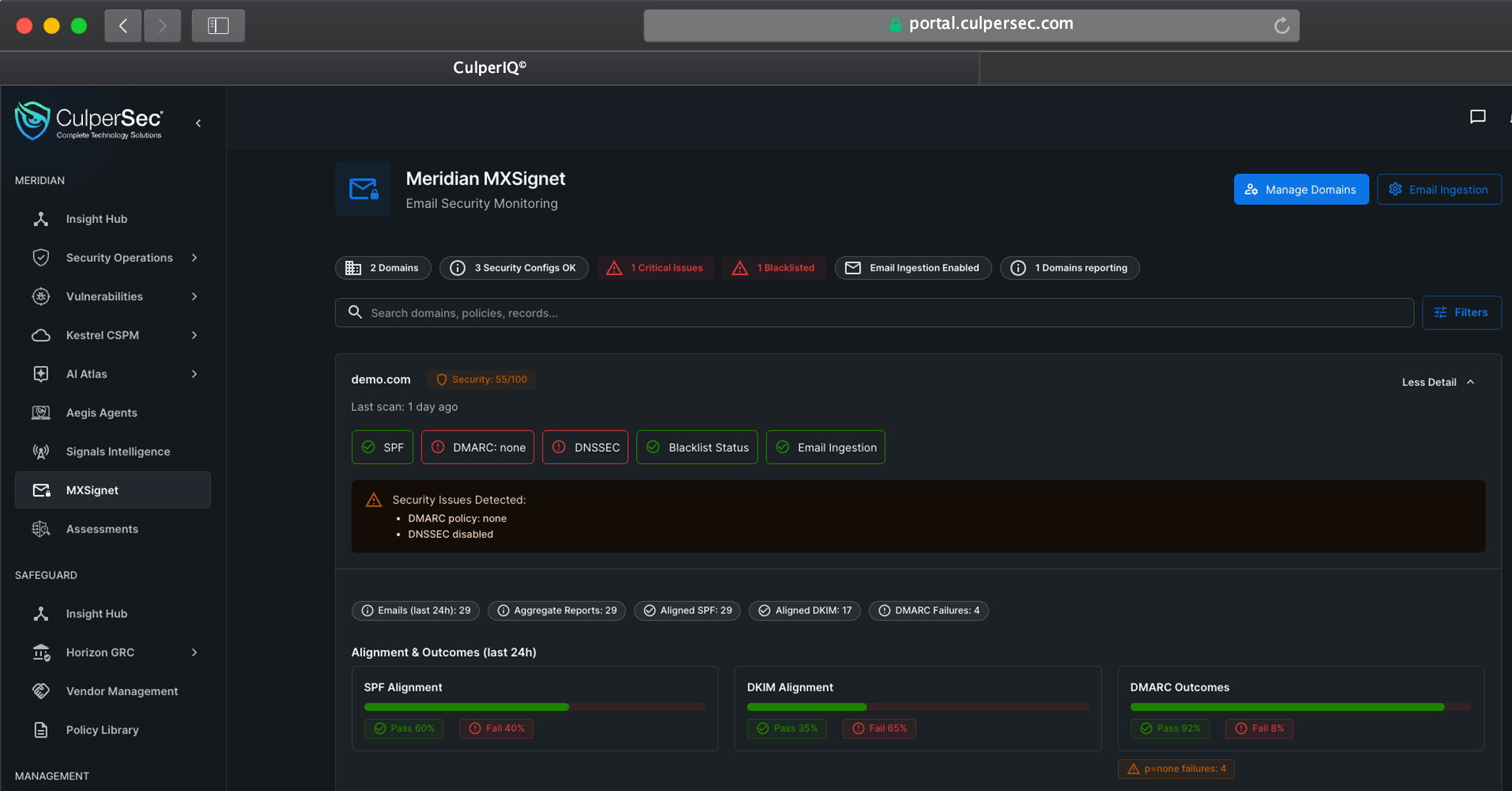Go back in browser history
Image resolution: width=1512 pixels, height=791 pixels.
pyautogui.click(x=123, y=25)
